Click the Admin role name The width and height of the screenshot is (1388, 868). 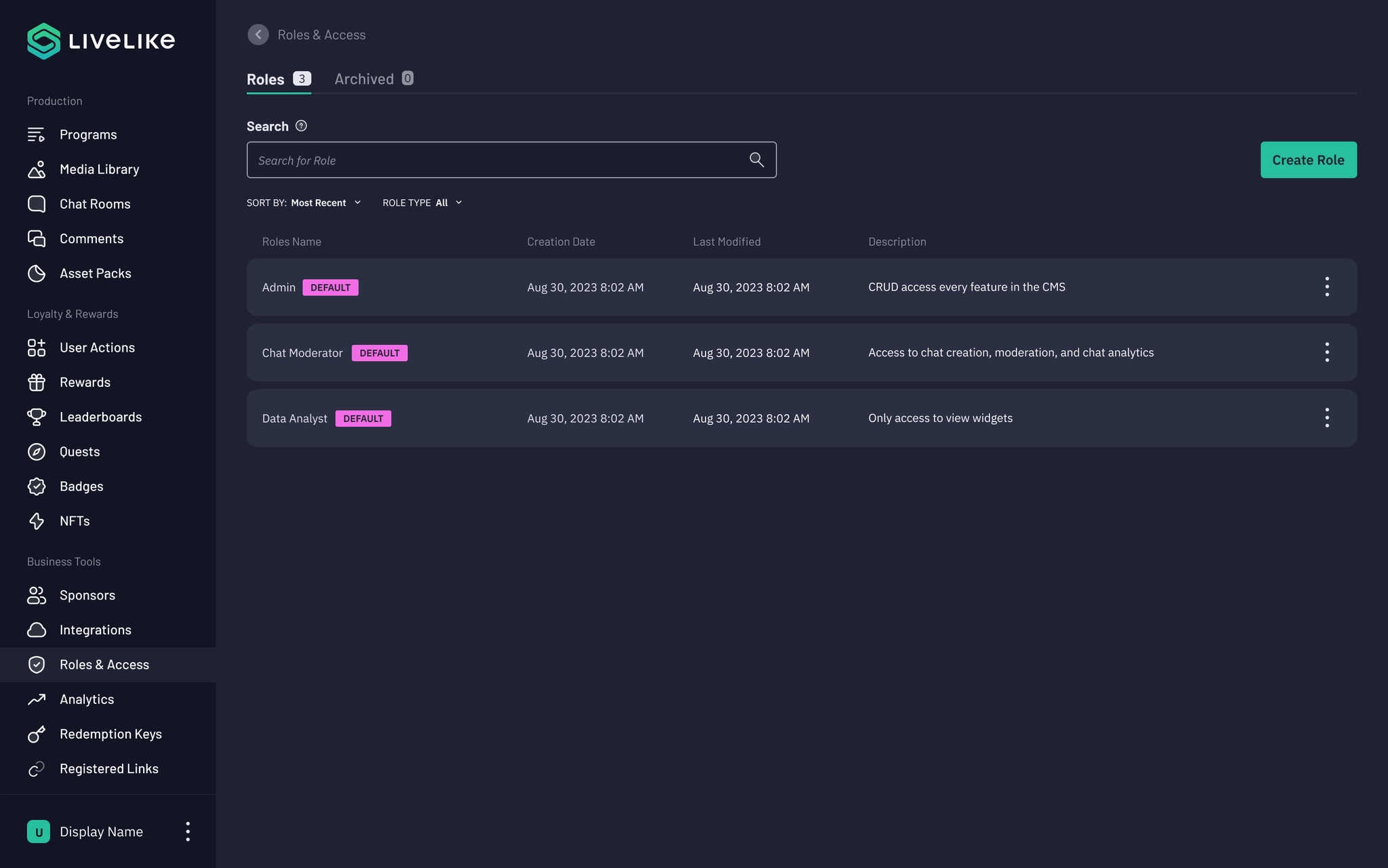point(279,287)
